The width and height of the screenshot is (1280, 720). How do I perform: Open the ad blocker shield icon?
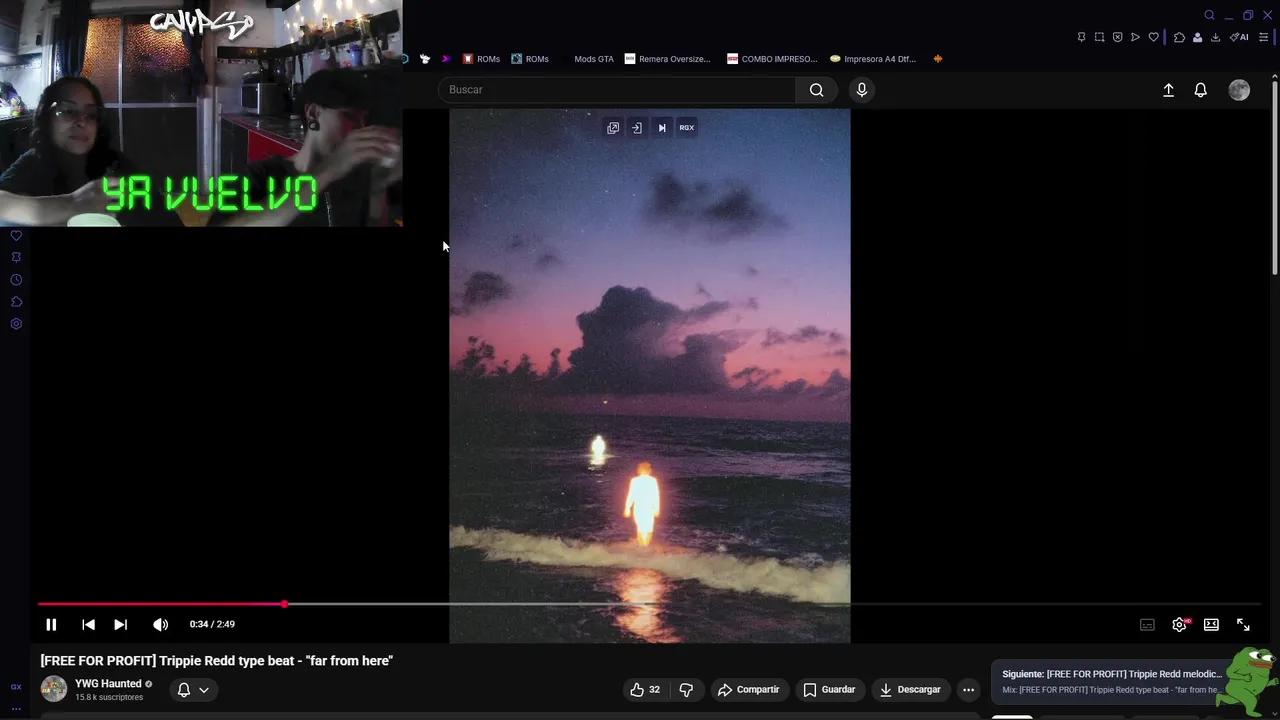coord(1117,37)
